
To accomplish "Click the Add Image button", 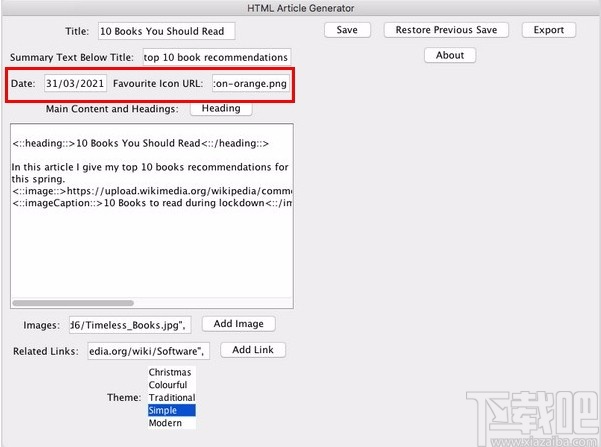I will click(238, 324).
